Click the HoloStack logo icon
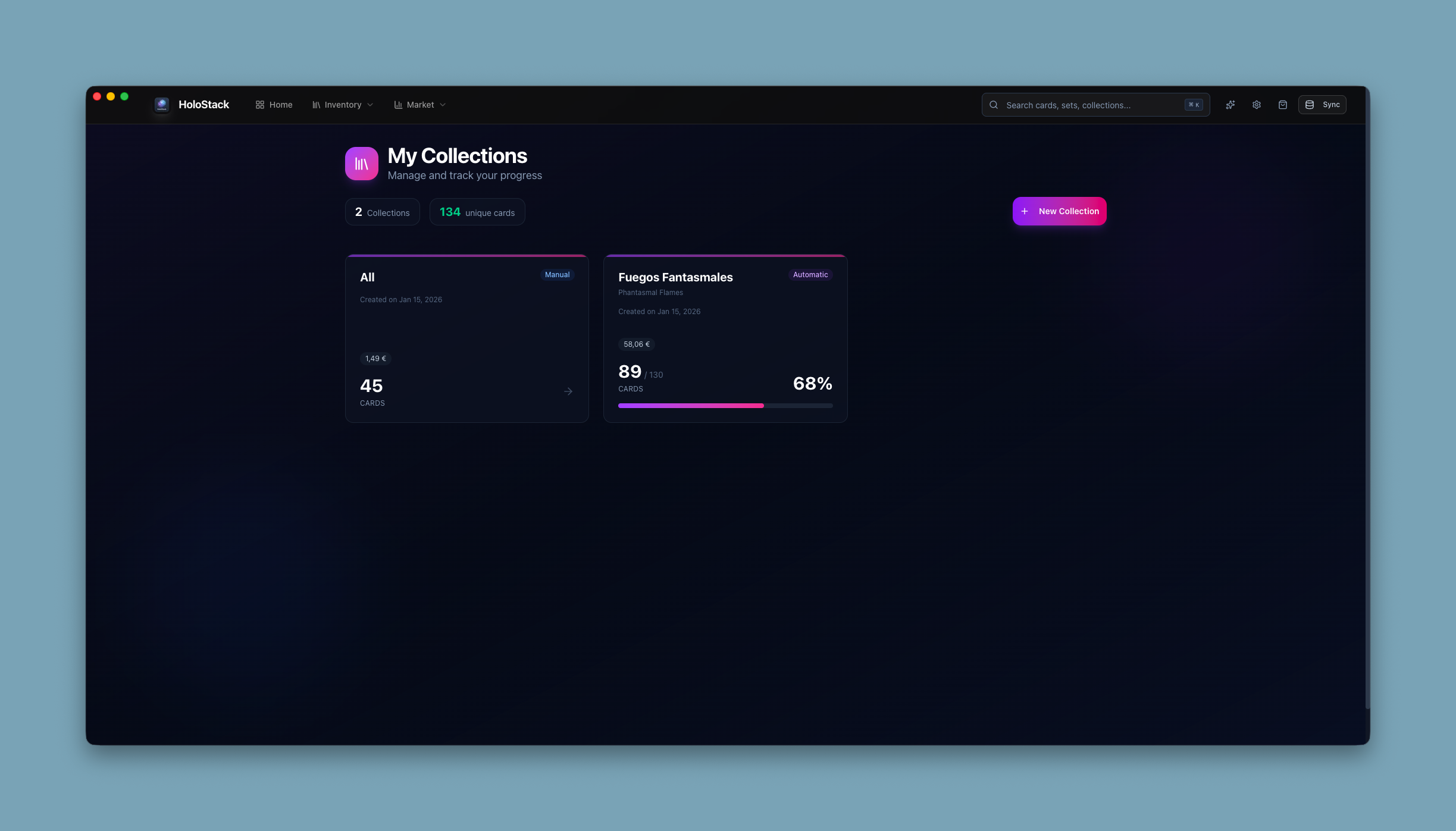 pos(162,105)
